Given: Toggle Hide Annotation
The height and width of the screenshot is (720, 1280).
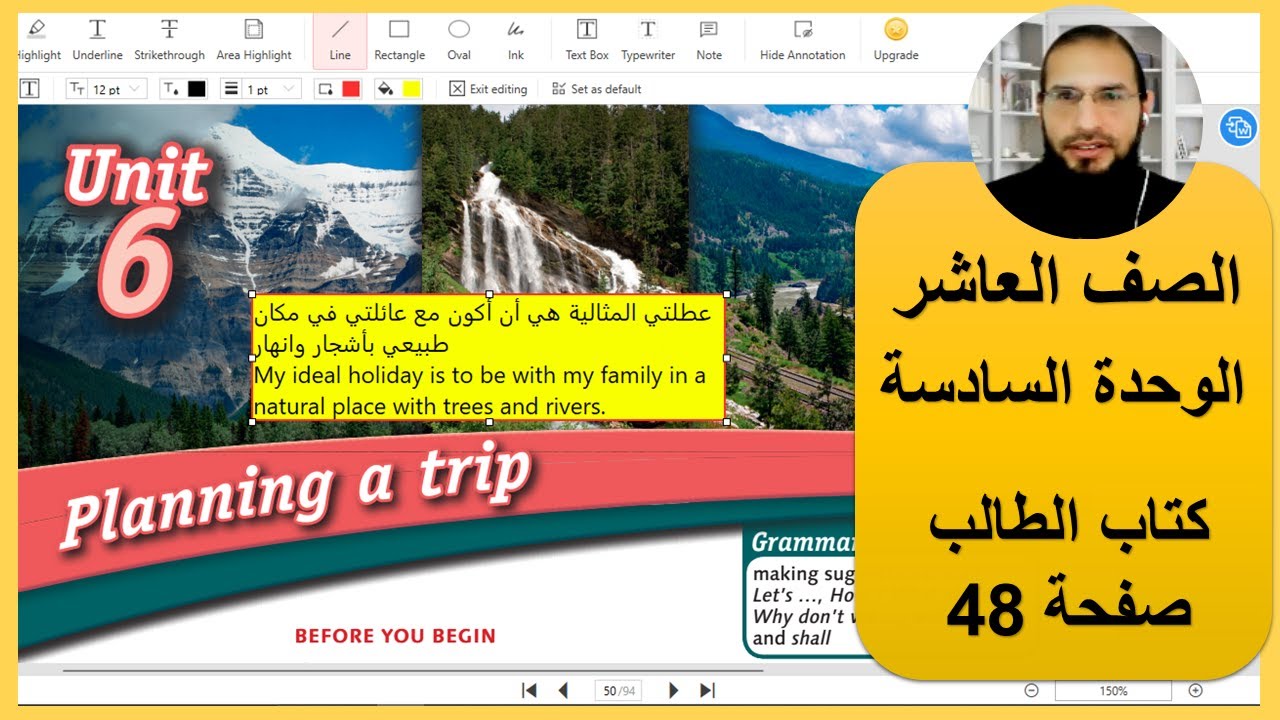Looking at the screenshot, I should click(x=802, y=40).
